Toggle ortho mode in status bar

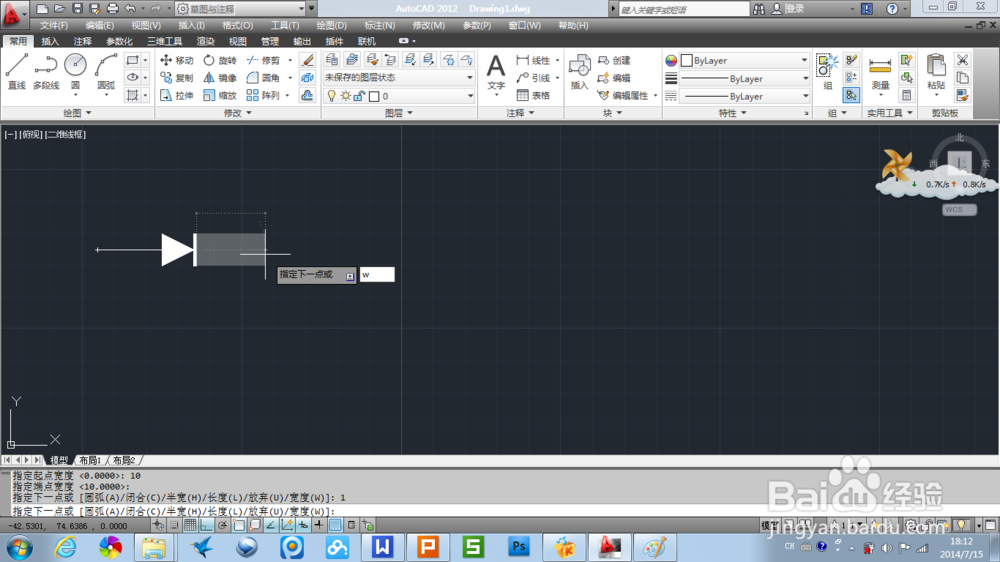click(206, 525)
